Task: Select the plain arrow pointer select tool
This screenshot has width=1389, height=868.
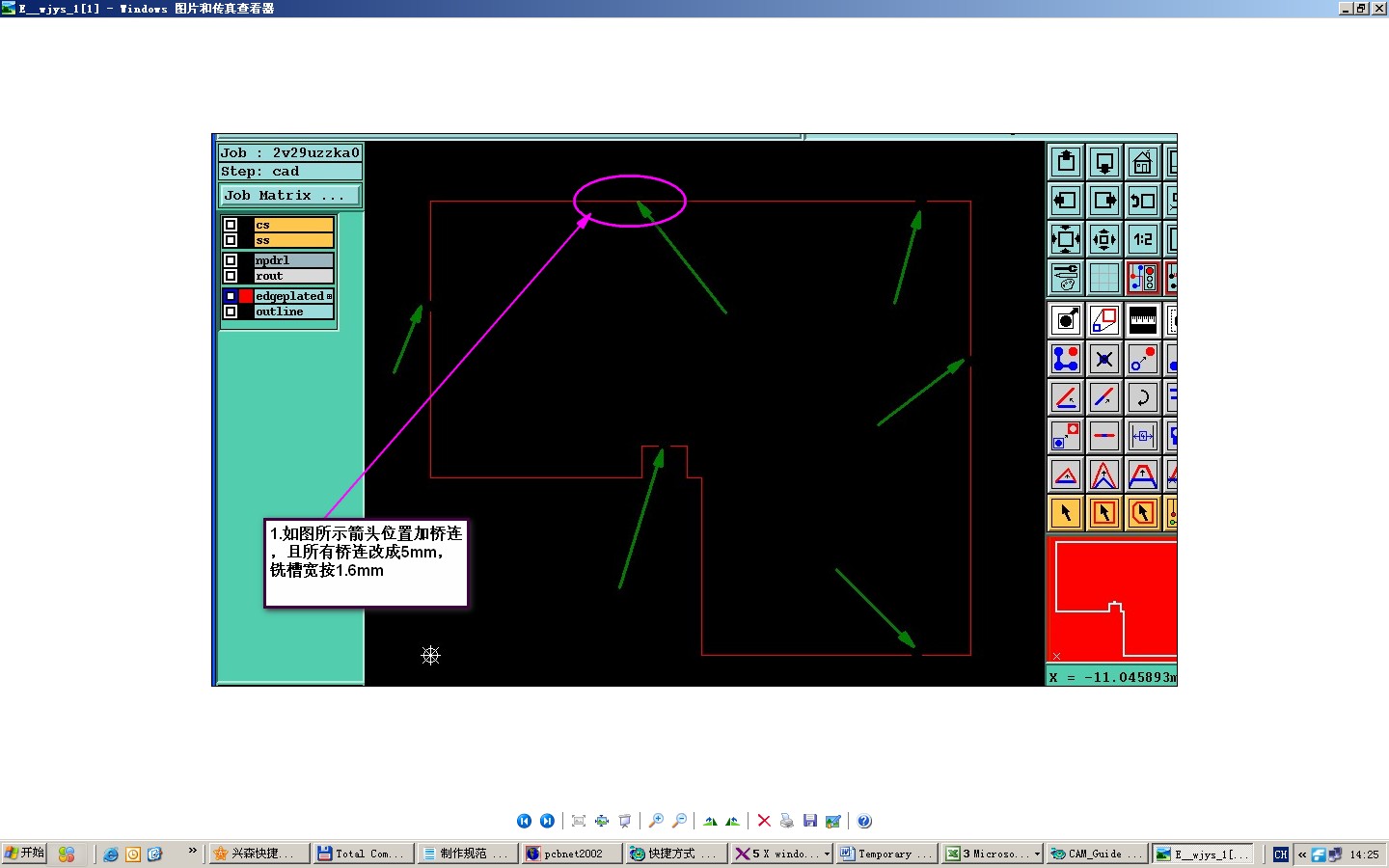Action: tap(1066, 513)
